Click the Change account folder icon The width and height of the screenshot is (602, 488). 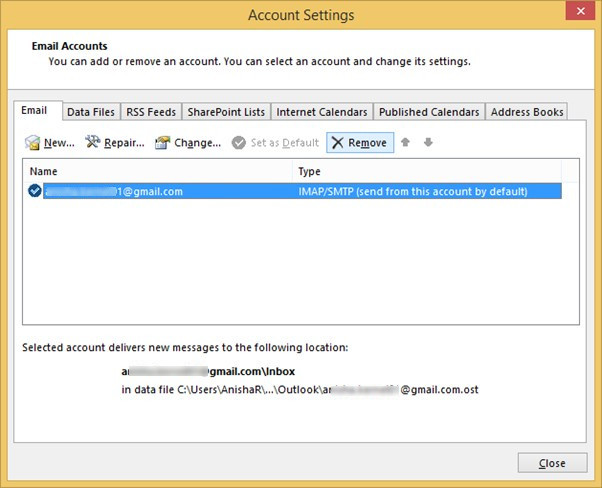[x=162, y=143]
